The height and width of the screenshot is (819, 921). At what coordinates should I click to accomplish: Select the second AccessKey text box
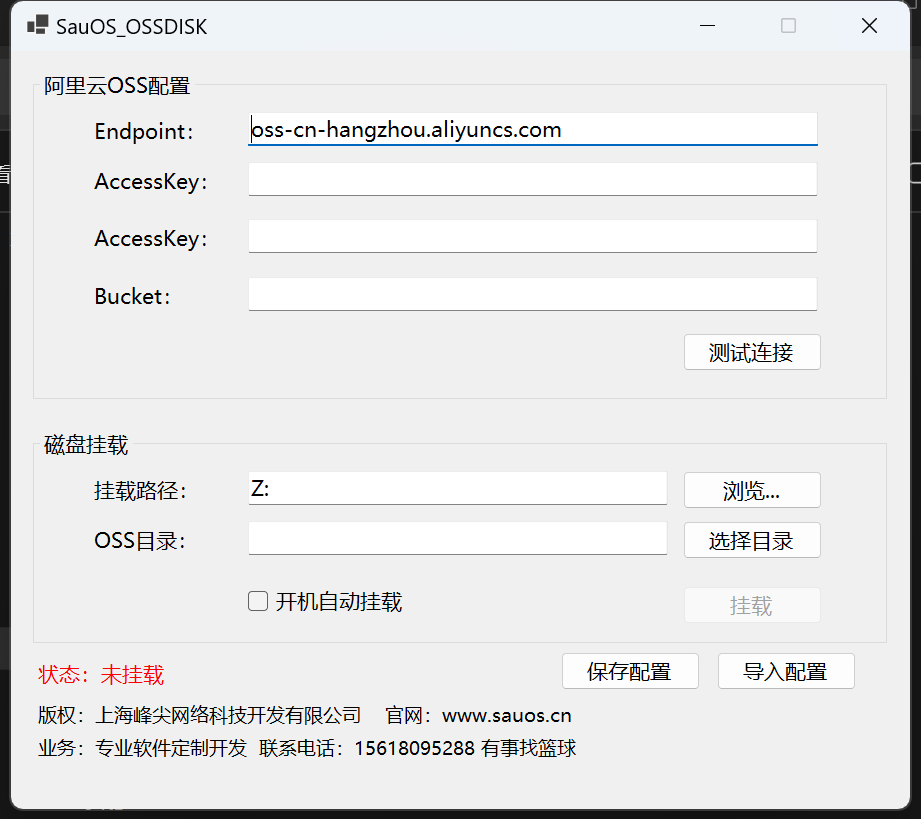pyautogui.click(x=532, y=237)
